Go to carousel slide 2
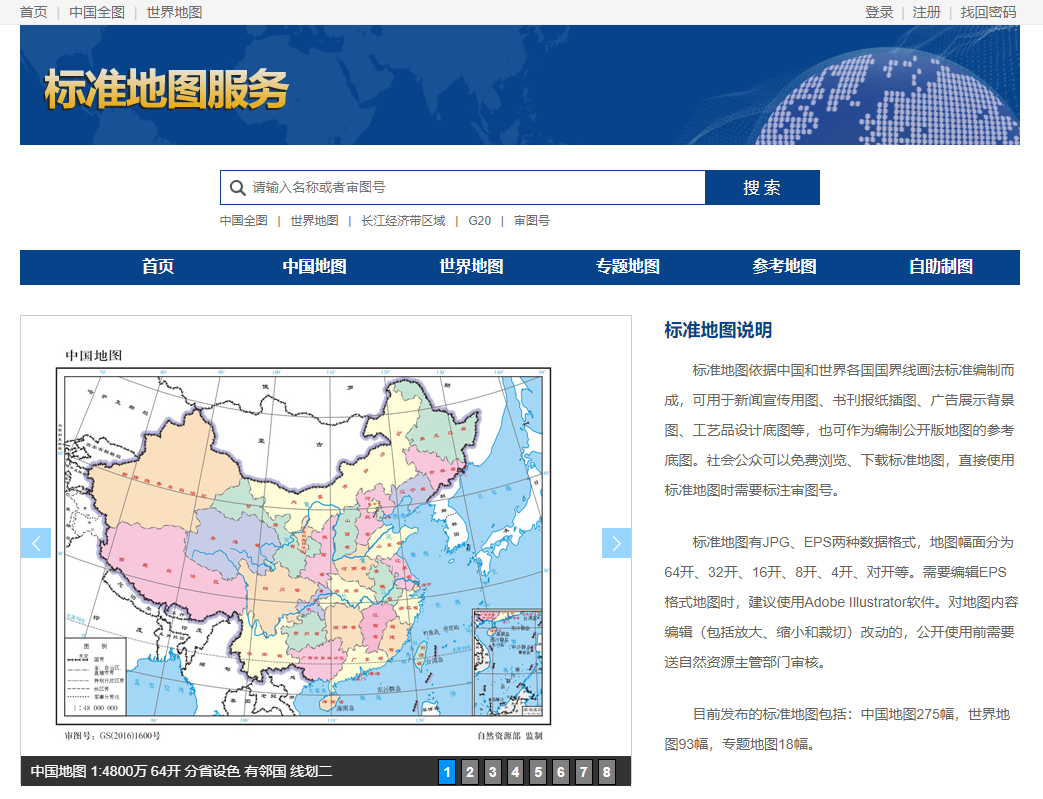 (x=470, y=772)
